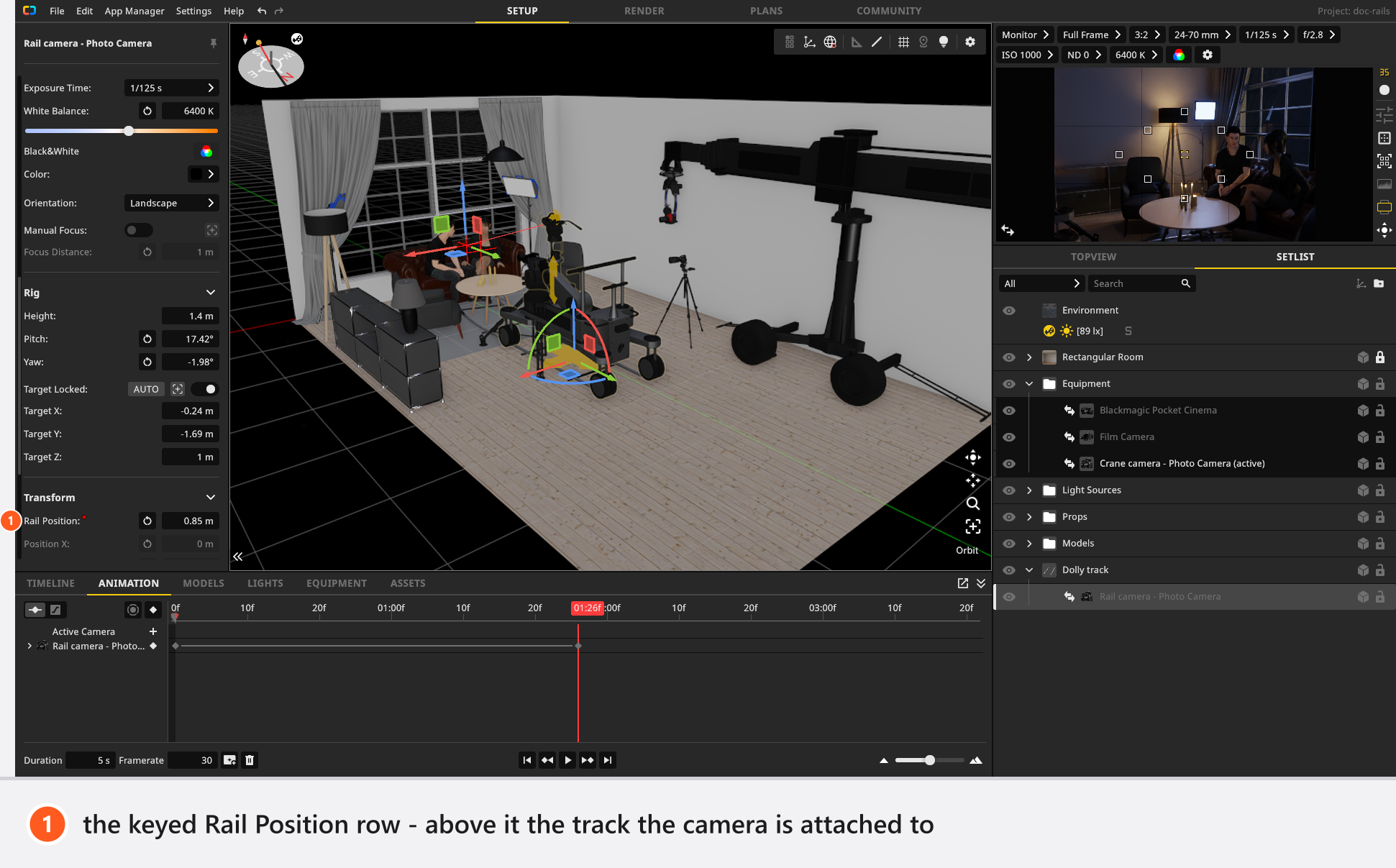Delete animation with trash icon
The width and height of the screenshot is (1396, 868).
pyautogui.click(x=250, y=760)
